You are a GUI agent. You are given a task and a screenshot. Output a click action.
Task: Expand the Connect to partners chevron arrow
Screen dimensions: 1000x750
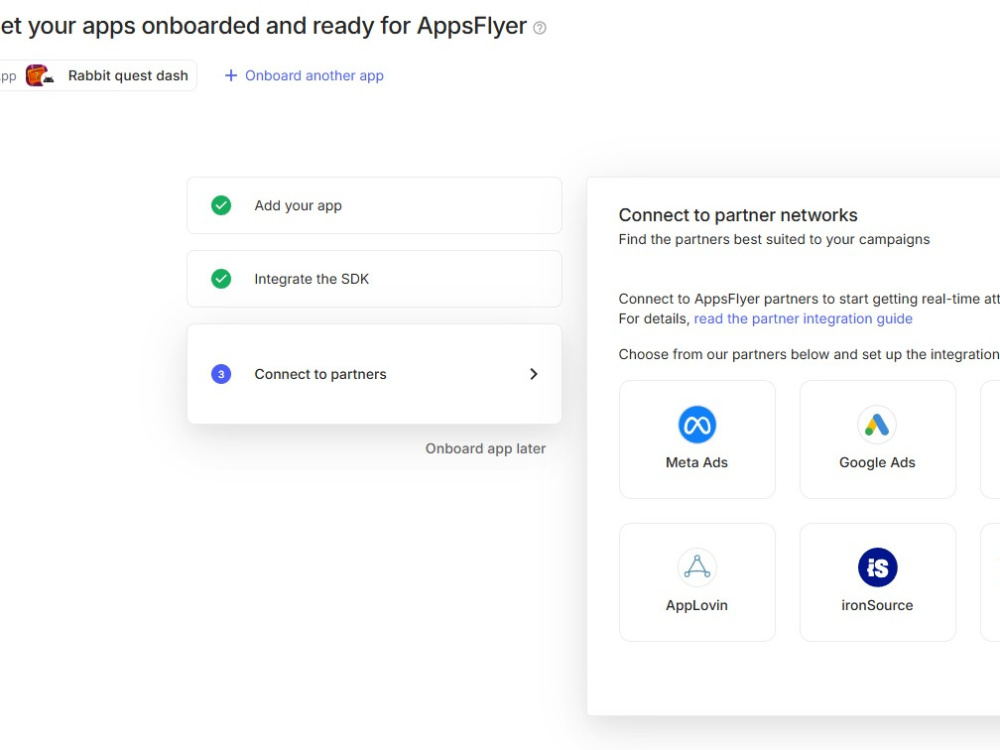(534, 374)
